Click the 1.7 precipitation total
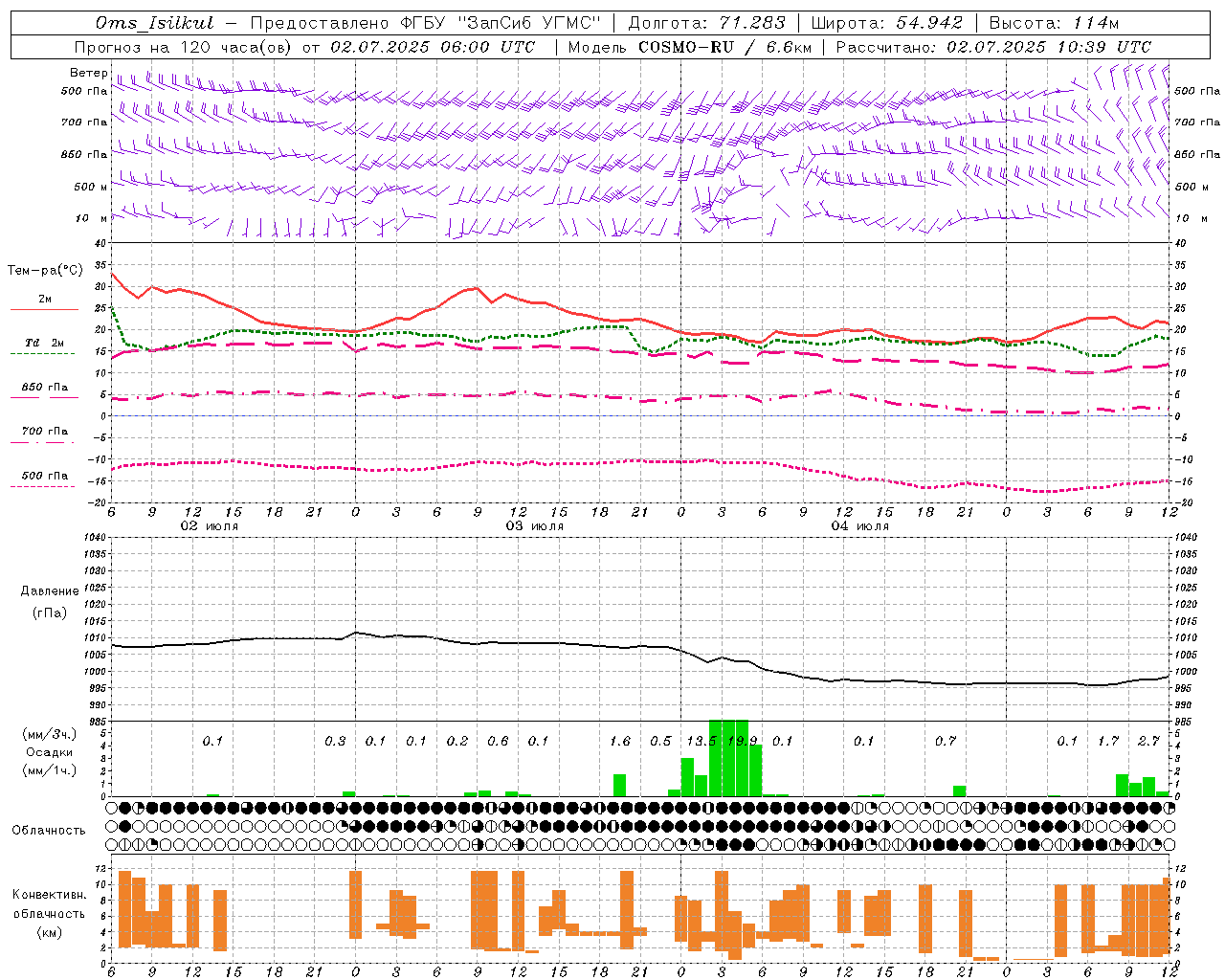 [x=1108, y=741]
